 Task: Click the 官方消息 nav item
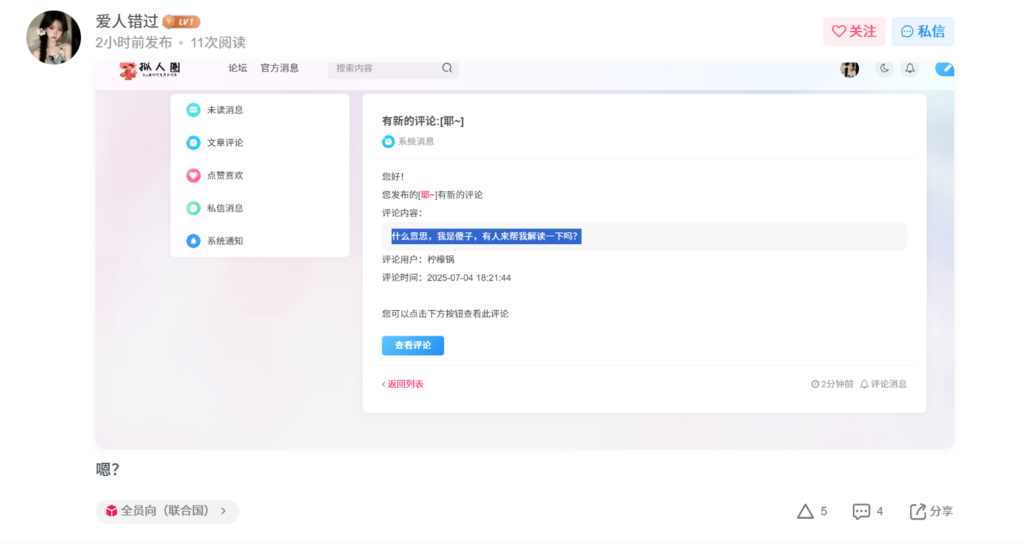[x=279, y=69]
